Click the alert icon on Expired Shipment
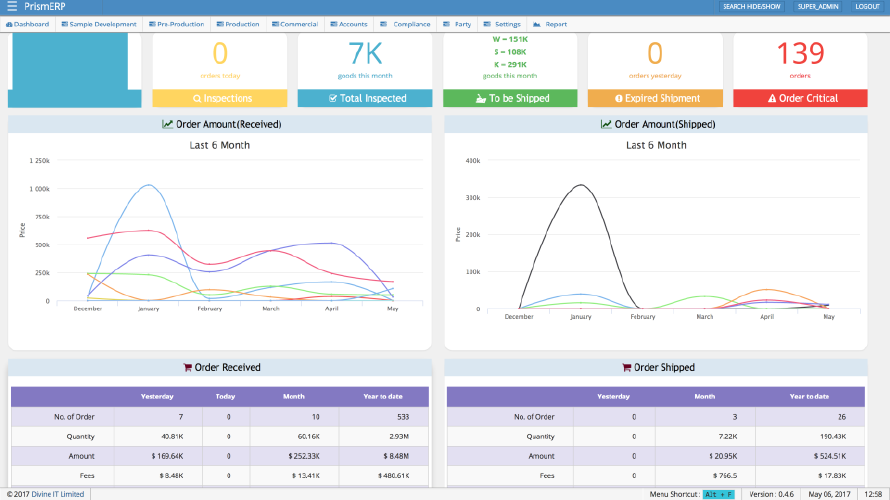The image size is (890, 500). click(x=619, y=99)
